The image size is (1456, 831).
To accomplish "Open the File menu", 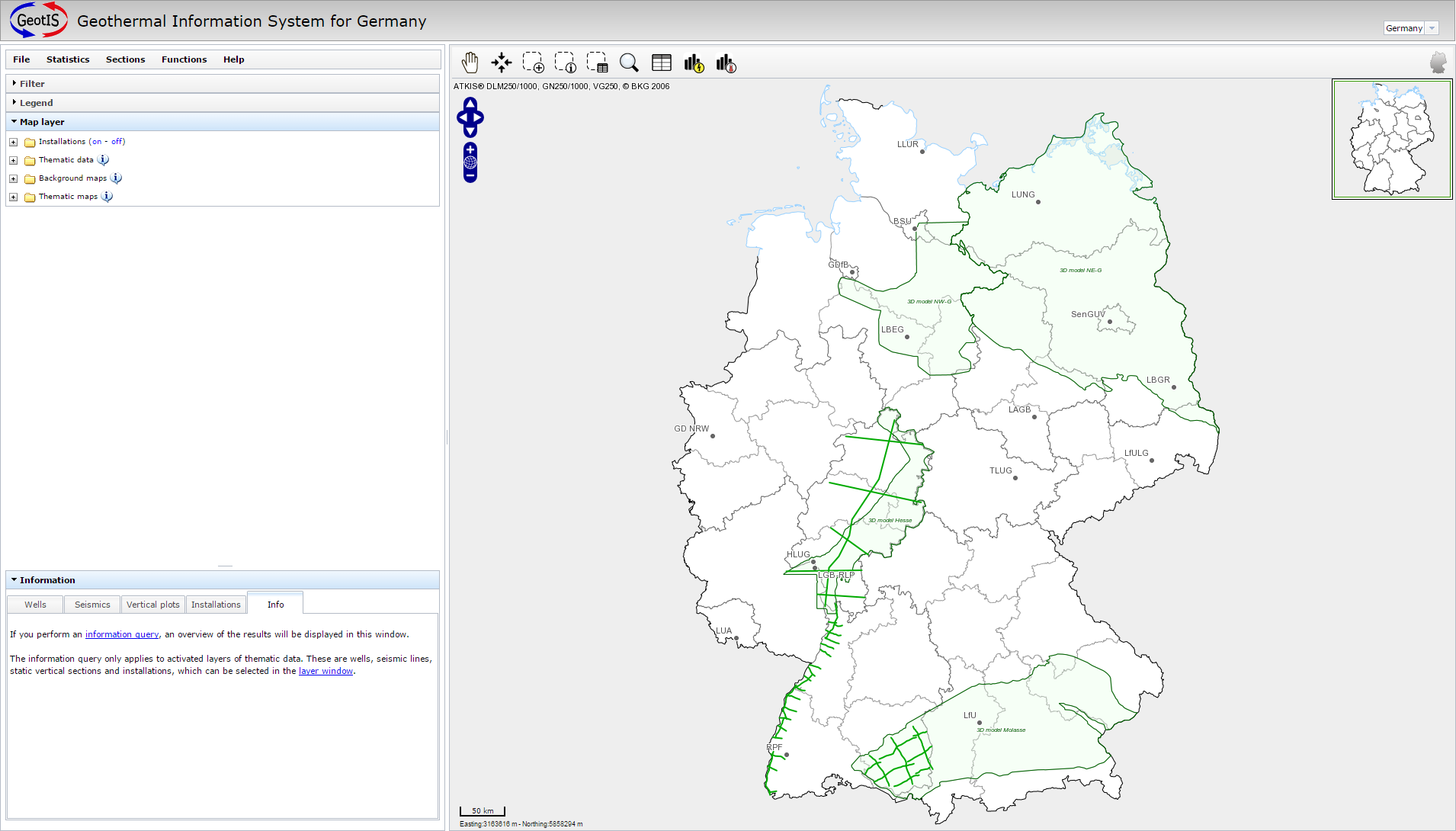I will (21, 59).
